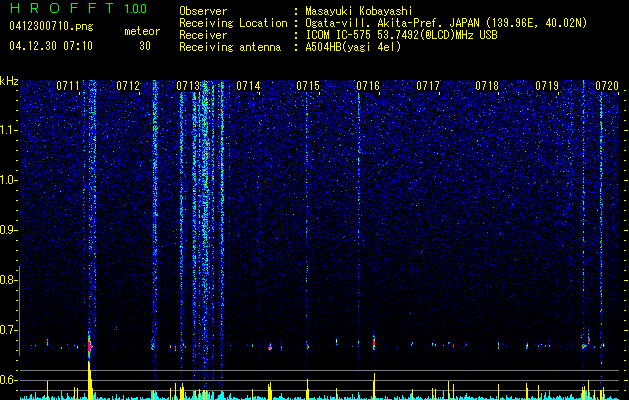Image resolution: width=629 pixels, height=400 pixels.
Task: Click the Ogata-vill. Akita-Pref. JAPAN location text
Action: [x=446, y=23]
